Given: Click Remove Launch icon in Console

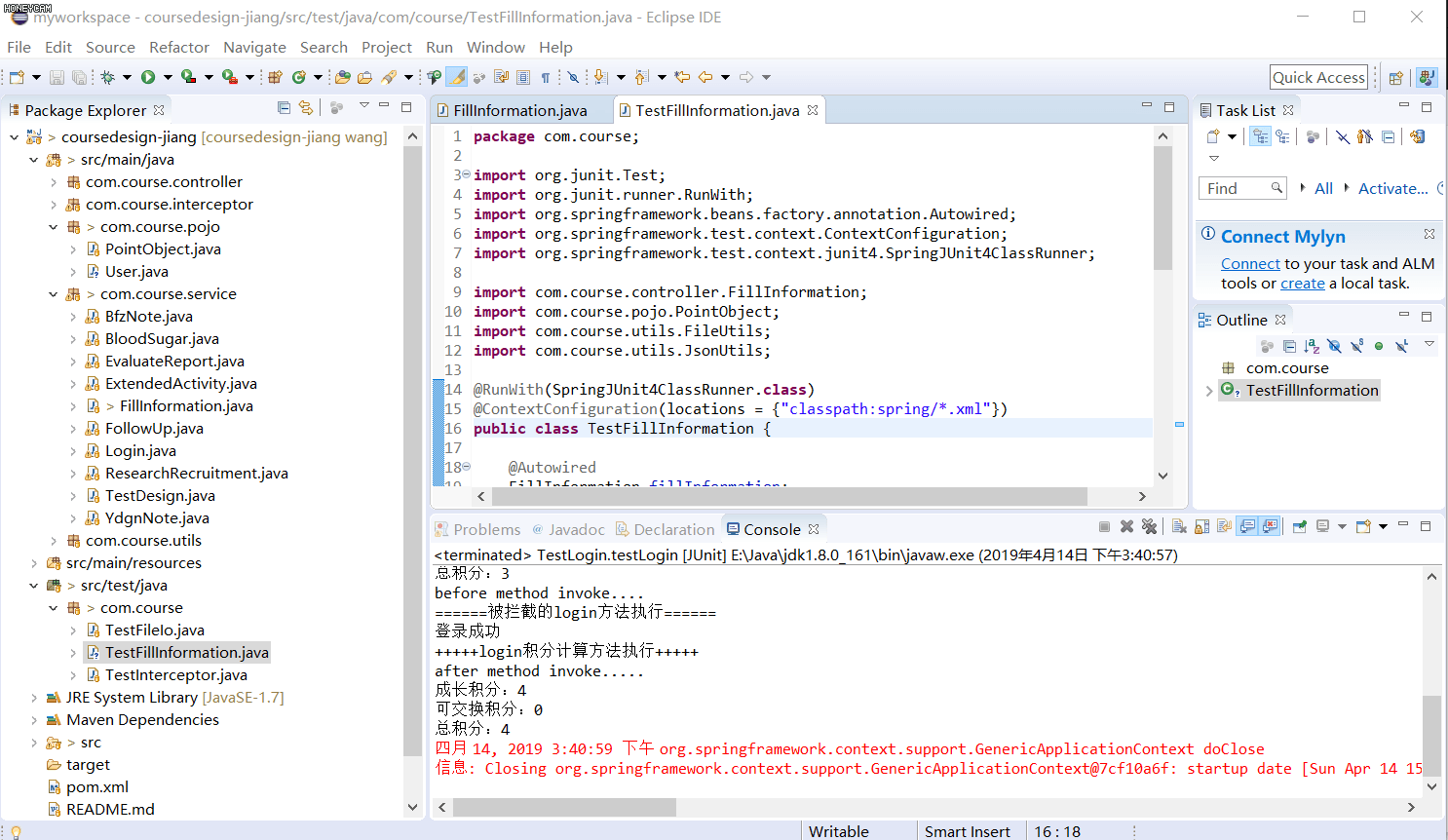Looking at the screenshot, I should click(x=1126, y=526).
